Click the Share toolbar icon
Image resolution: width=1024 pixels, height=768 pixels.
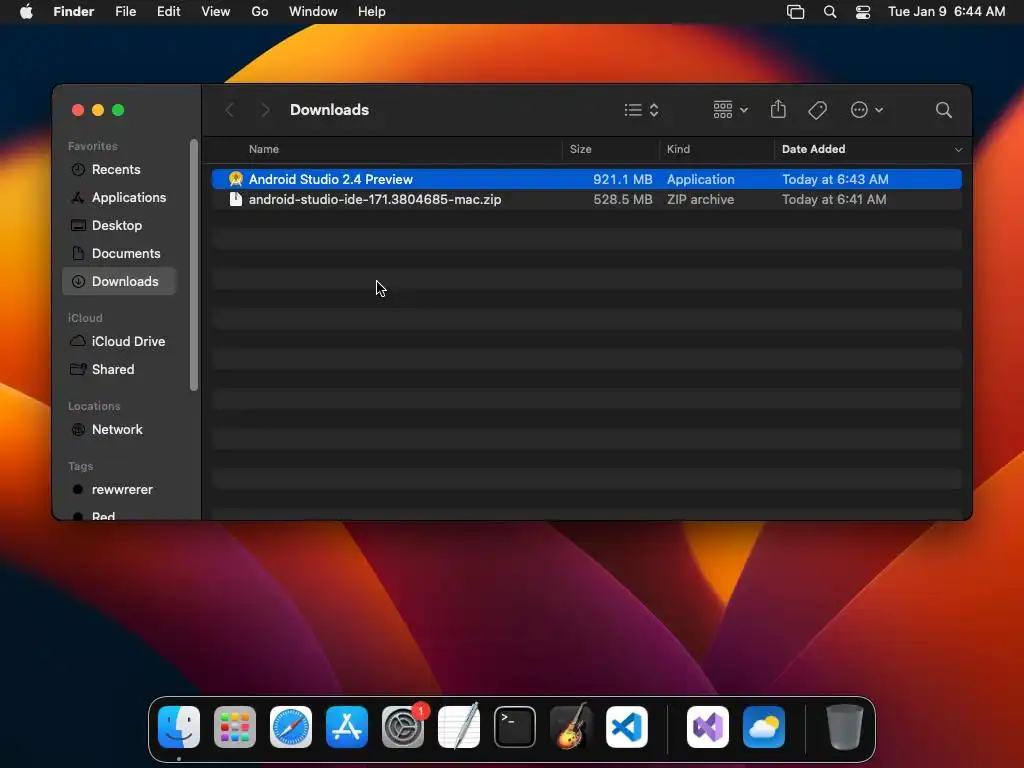point(778,109)
